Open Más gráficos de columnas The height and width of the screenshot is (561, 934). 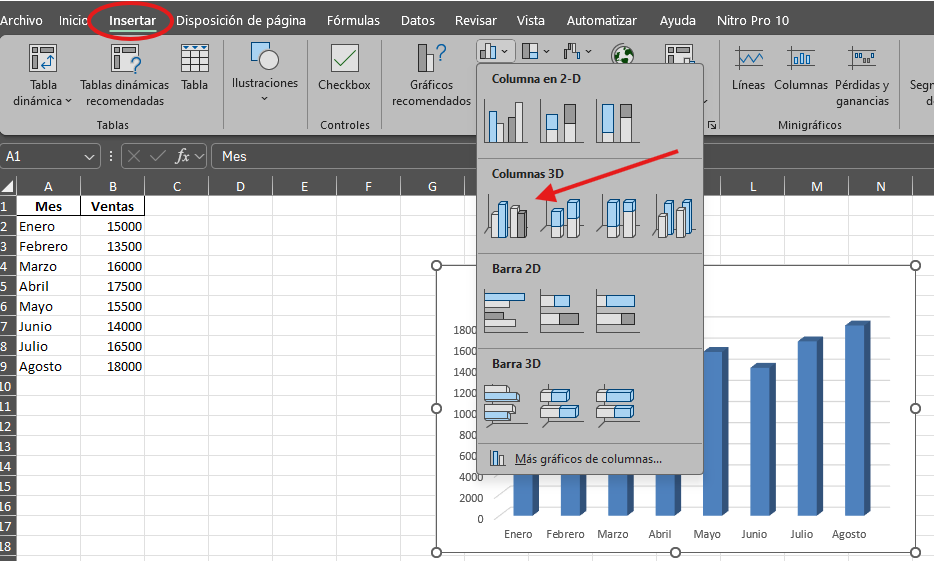[588, 459]
